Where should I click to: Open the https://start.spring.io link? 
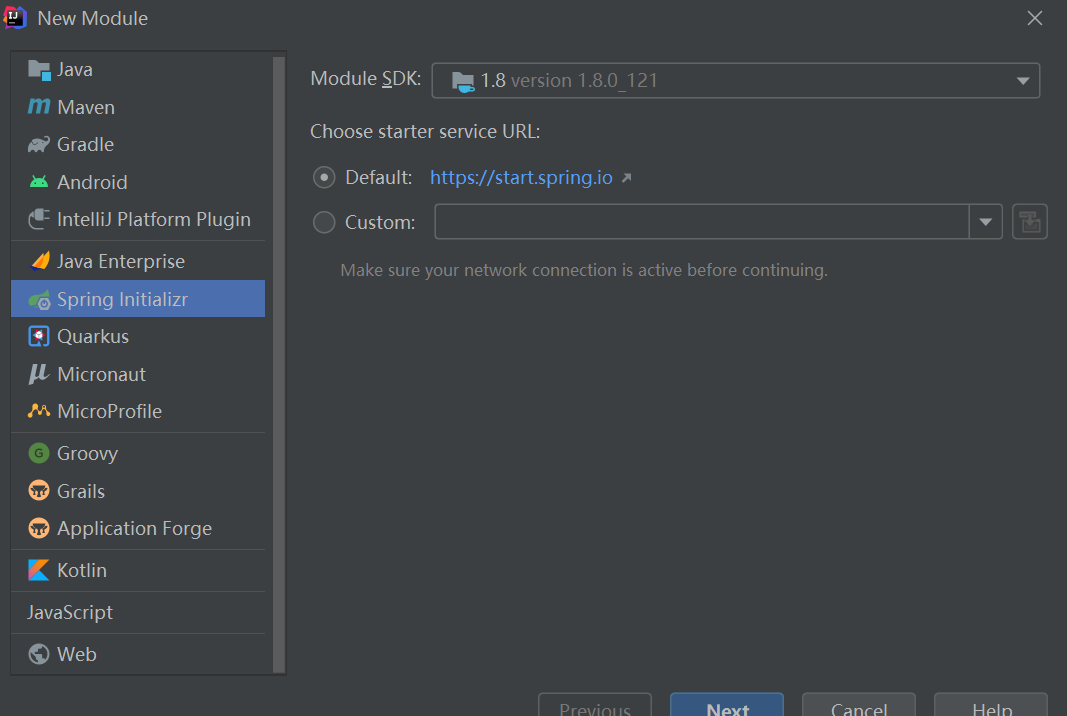pos(521,178)
